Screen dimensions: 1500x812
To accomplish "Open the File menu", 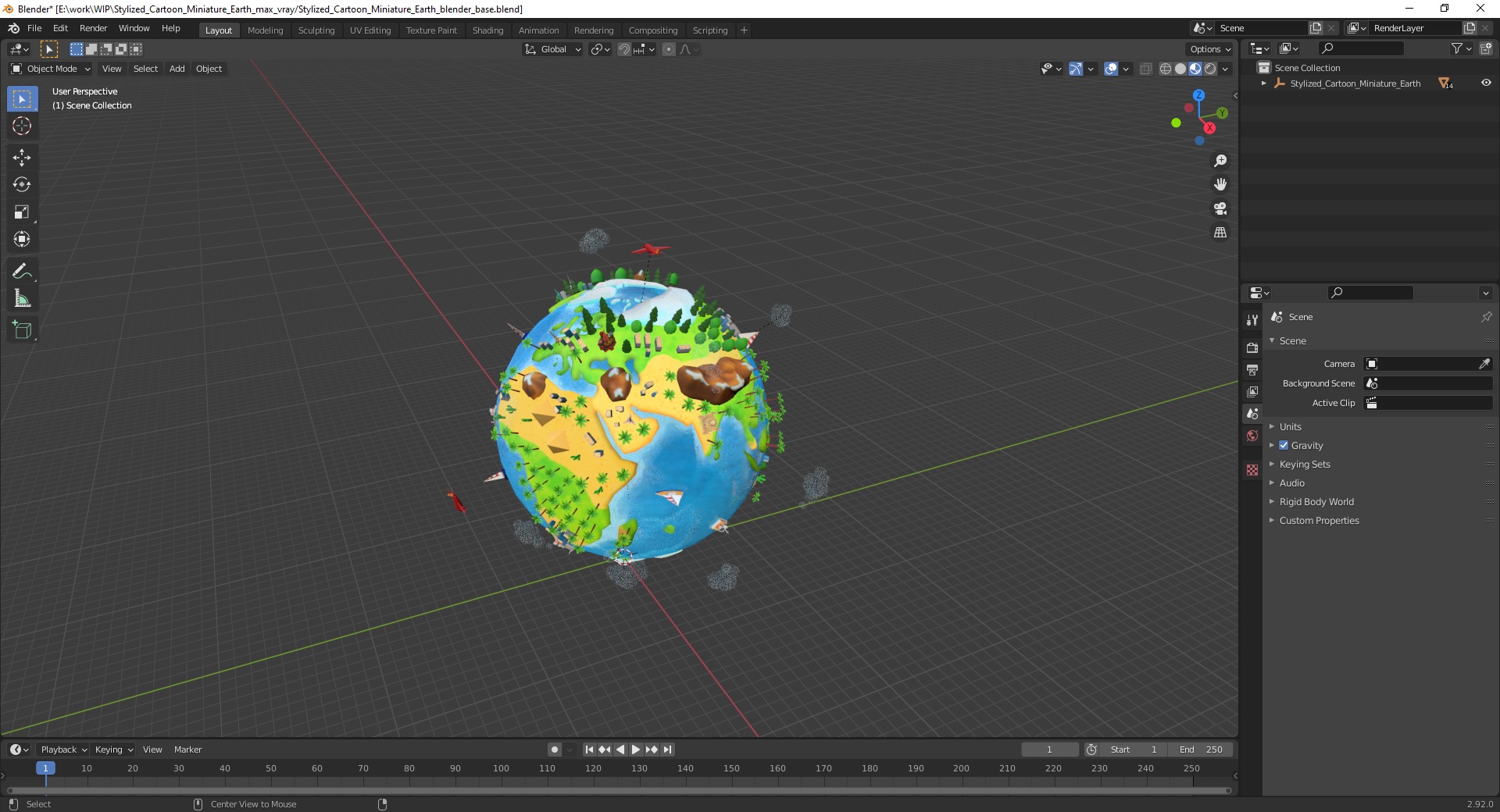I will (x=34, y=28).
